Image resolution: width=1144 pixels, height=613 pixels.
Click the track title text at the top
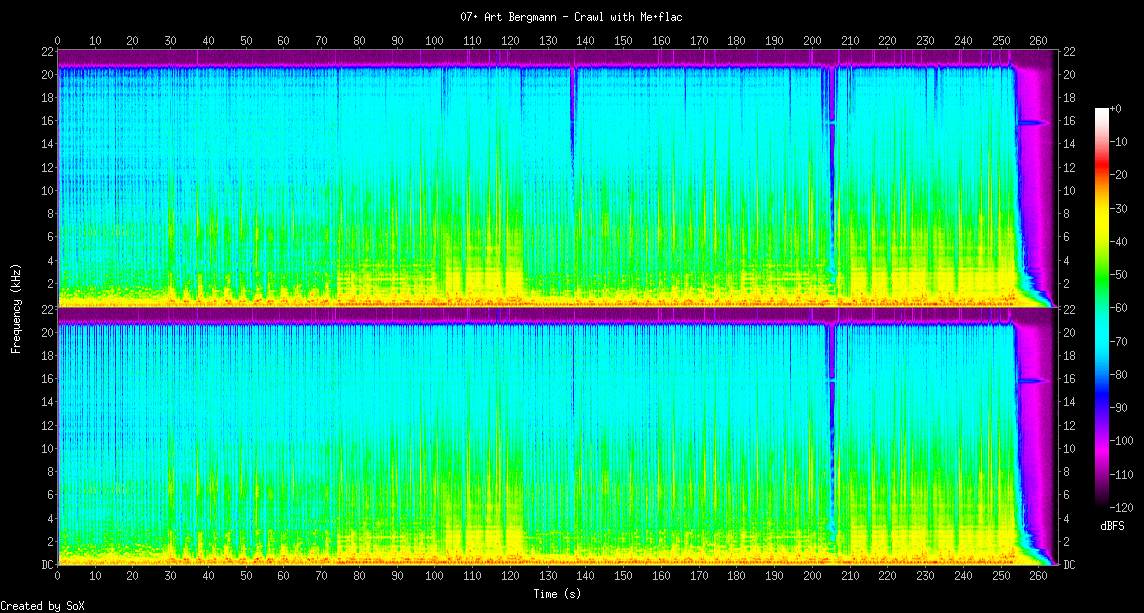(571, 17)
